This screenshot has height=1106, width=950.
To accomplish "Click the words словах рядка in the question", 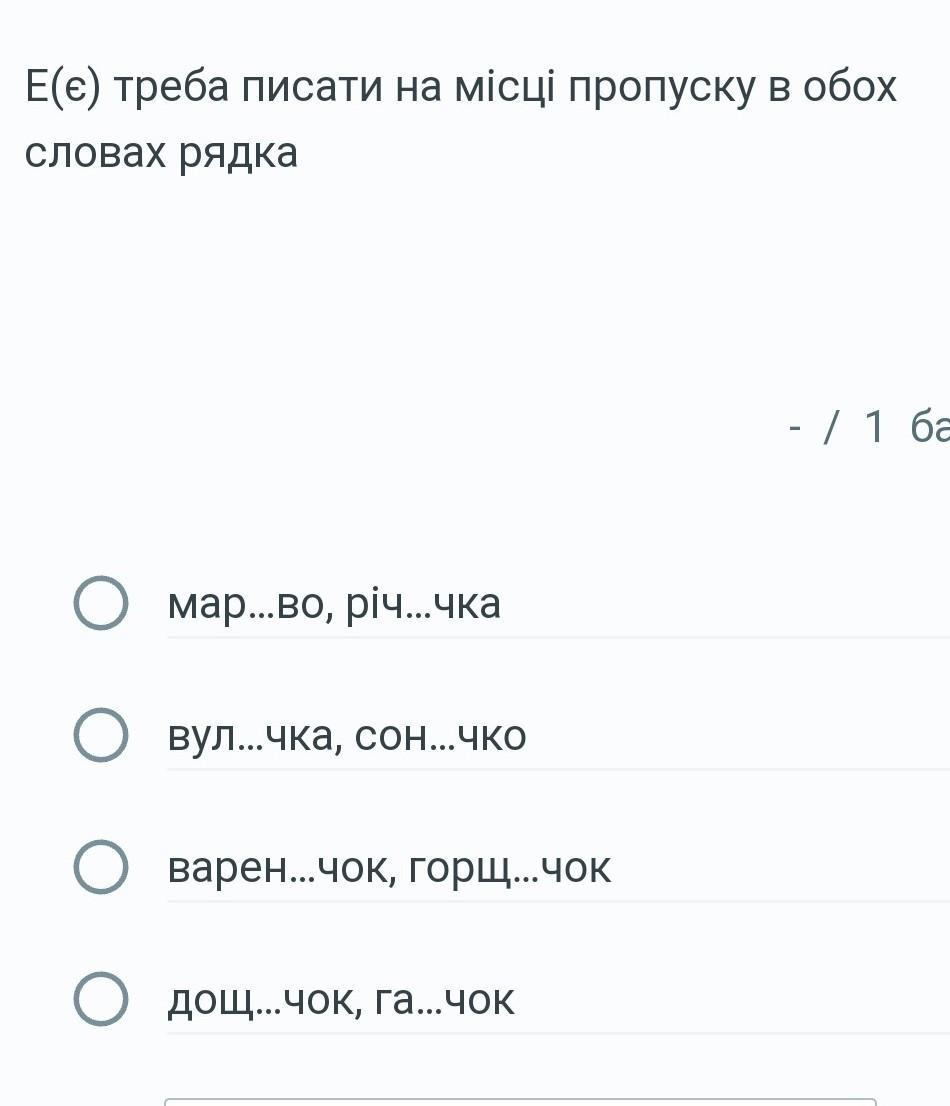I will [x=161, y=153].
